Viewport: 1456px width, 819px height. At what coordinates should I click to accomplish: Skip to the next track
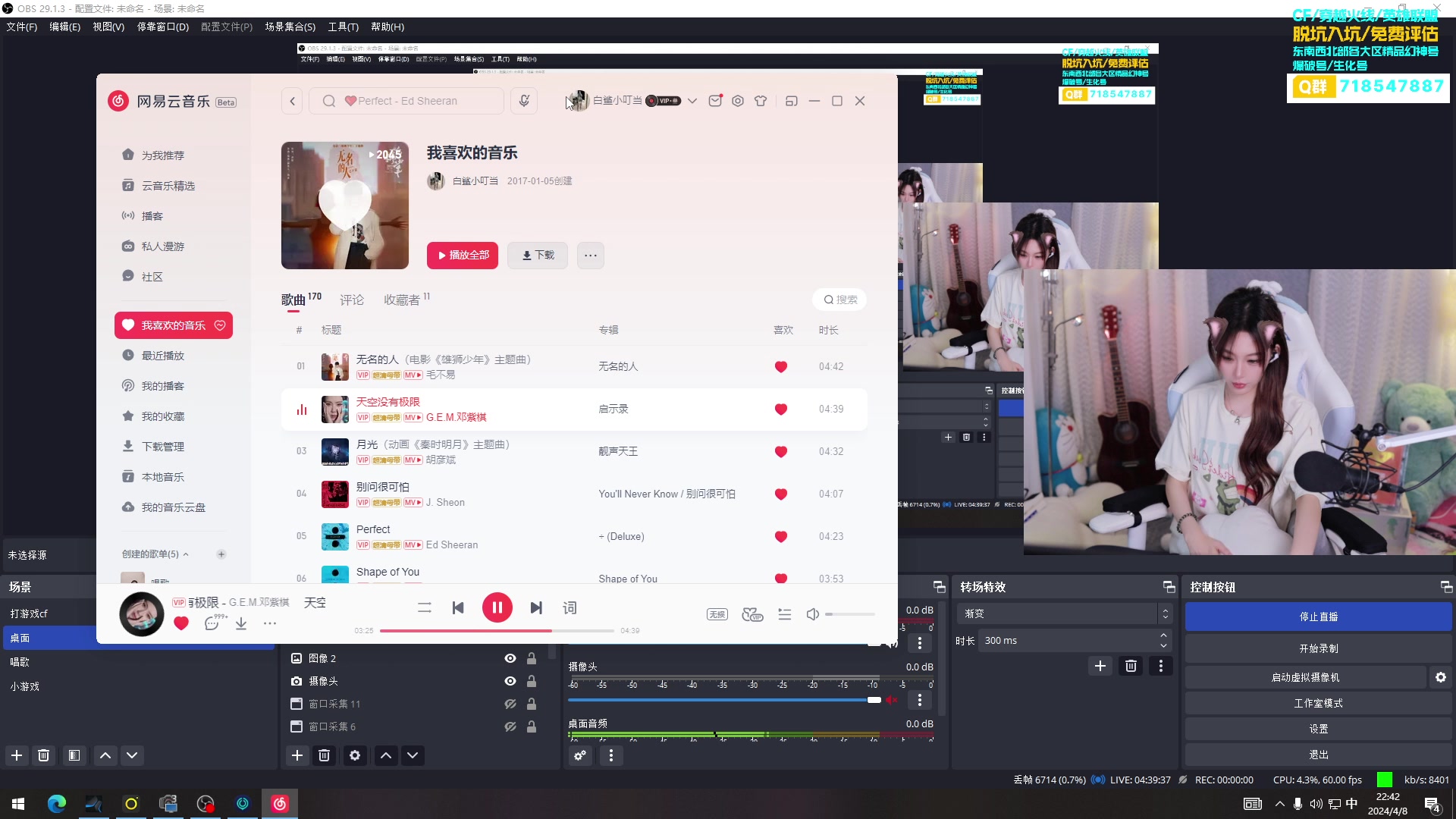click(x=536, y=607)
